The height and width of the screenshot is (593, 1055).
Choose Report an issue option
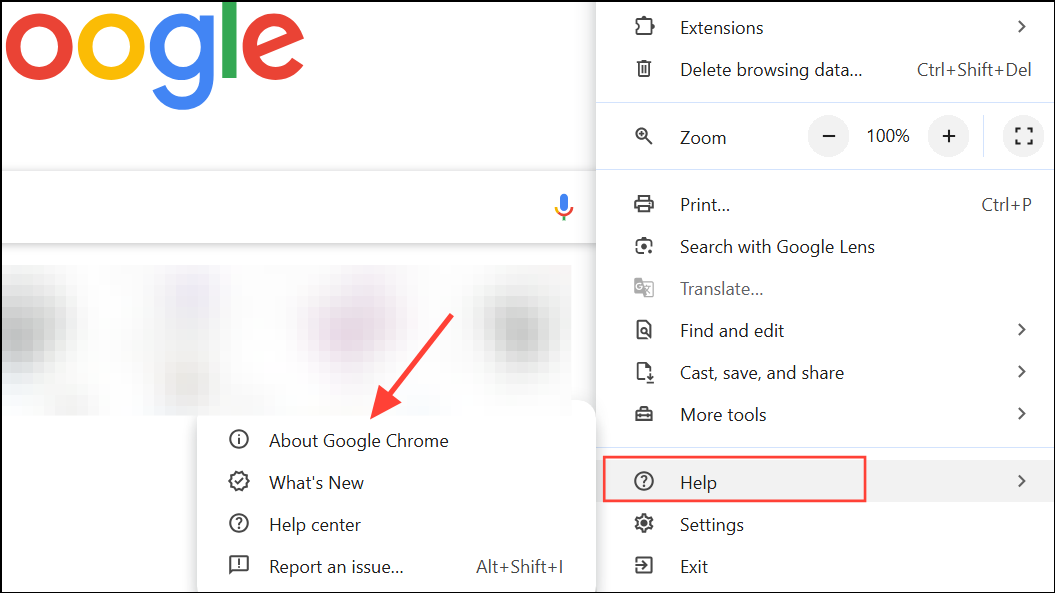click(x=336, y=567)
